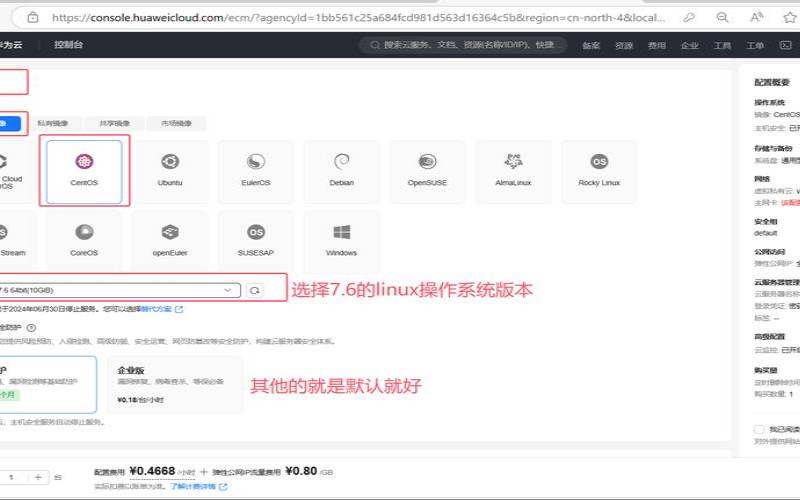Viewport: 800px width, 500px height.
Task: Tick the agreement checkbox in summary panel
Action: [759, 429]
